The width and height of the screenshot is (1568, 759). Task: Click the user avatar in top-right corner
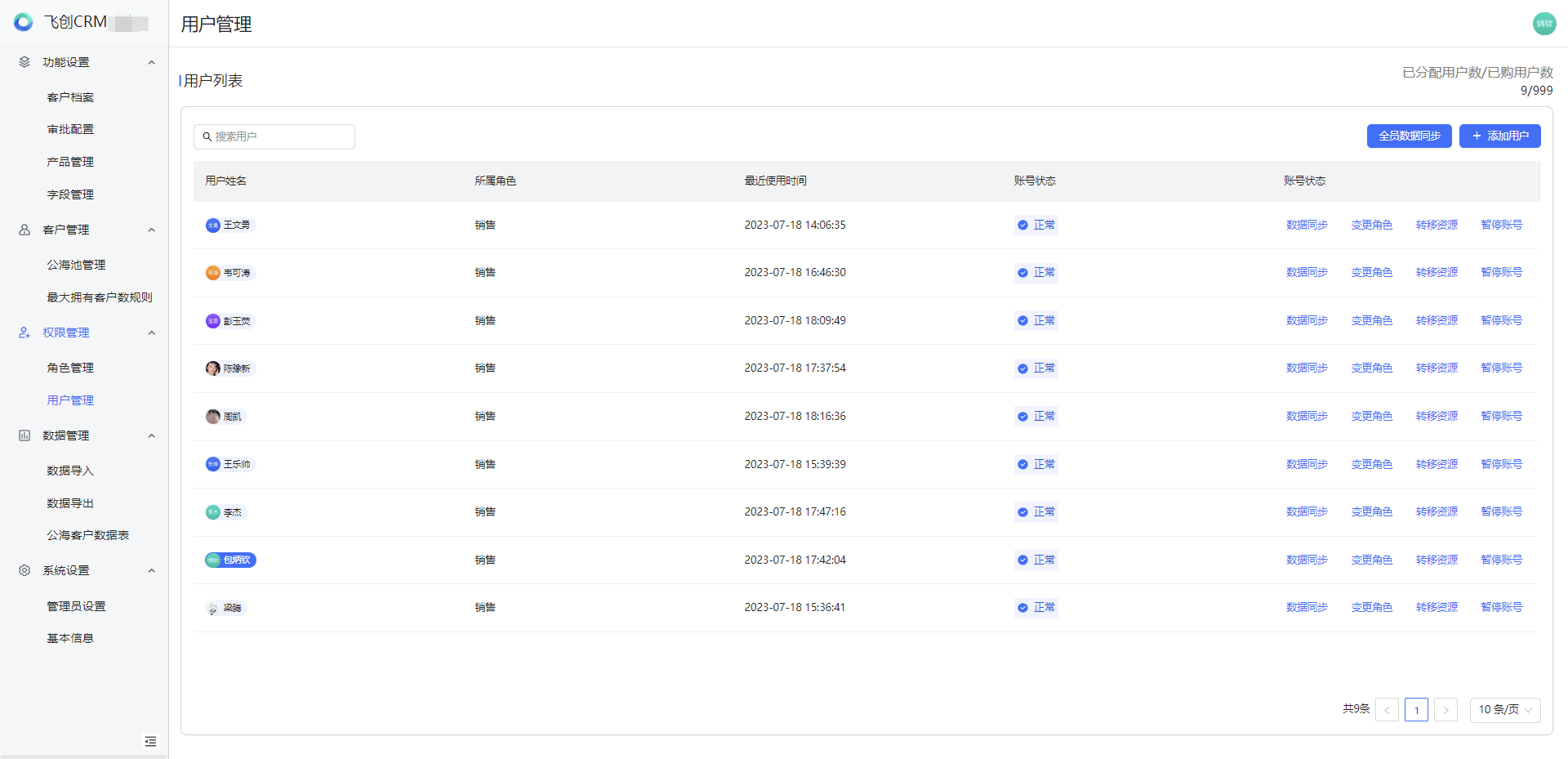1543,24
